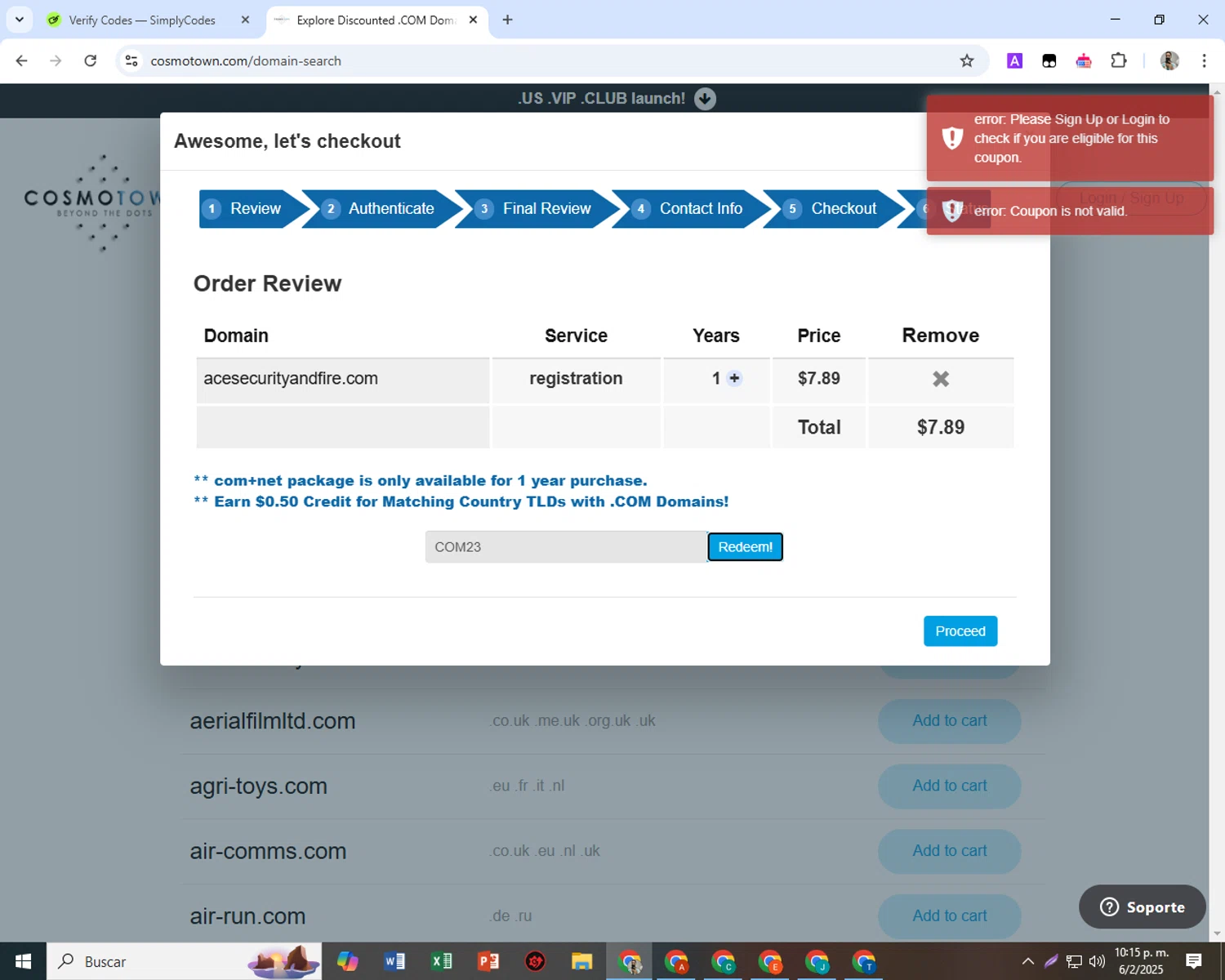This screenshot has height=980, width=1225.
Task: Open the tab search dropdown
Action: [20, 20]
